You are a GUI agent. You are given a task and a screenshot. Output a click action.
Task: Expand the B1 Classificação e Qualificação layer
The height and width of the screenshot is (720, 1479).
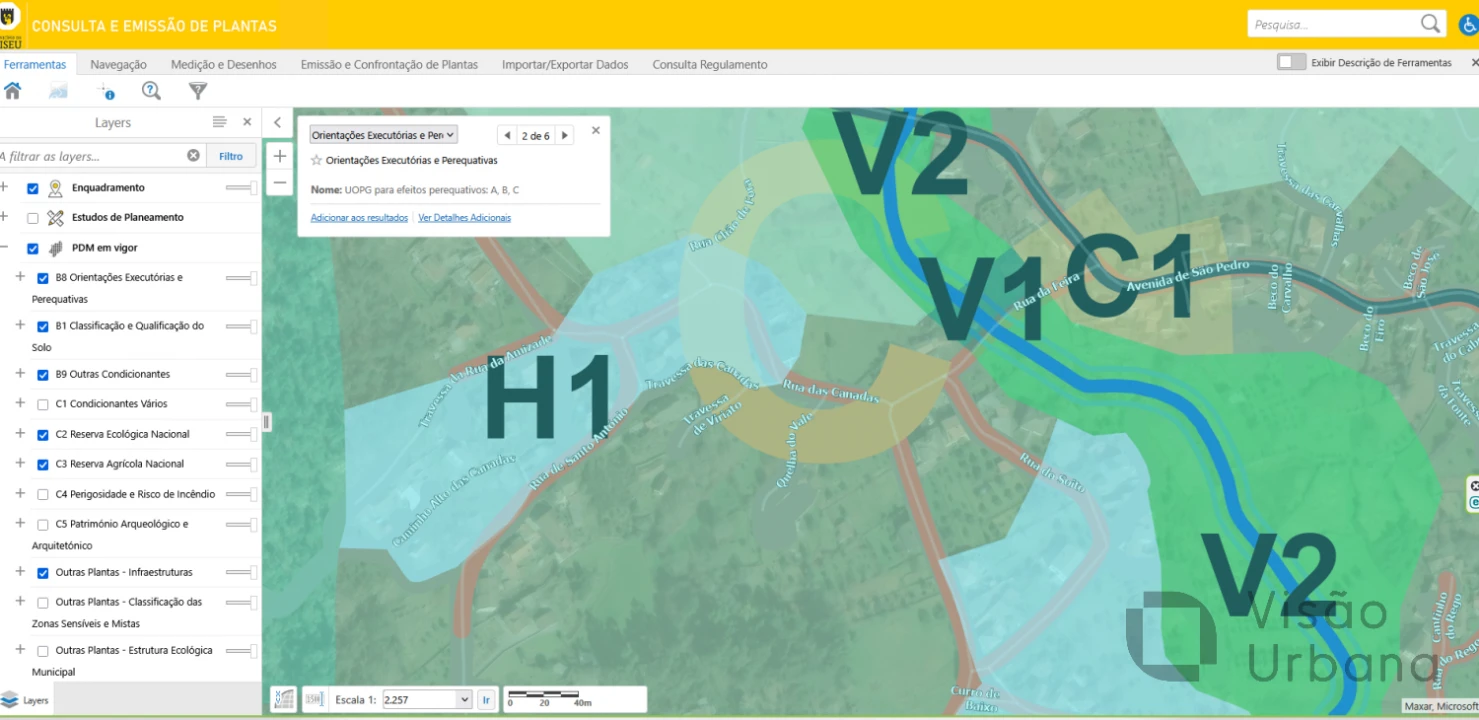point(20,325)
